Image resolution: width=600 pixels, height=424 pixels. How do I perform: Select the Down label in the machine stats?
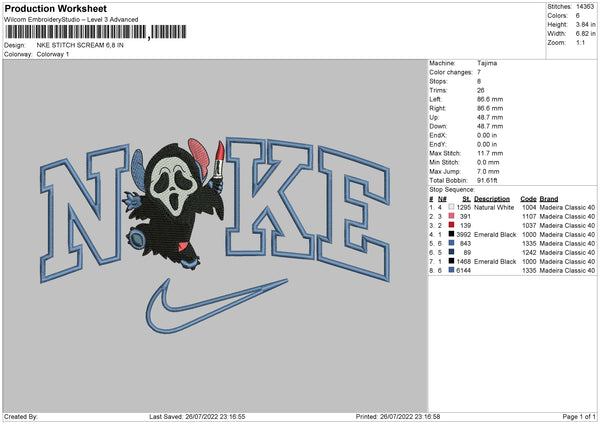(x=438, y=126)
